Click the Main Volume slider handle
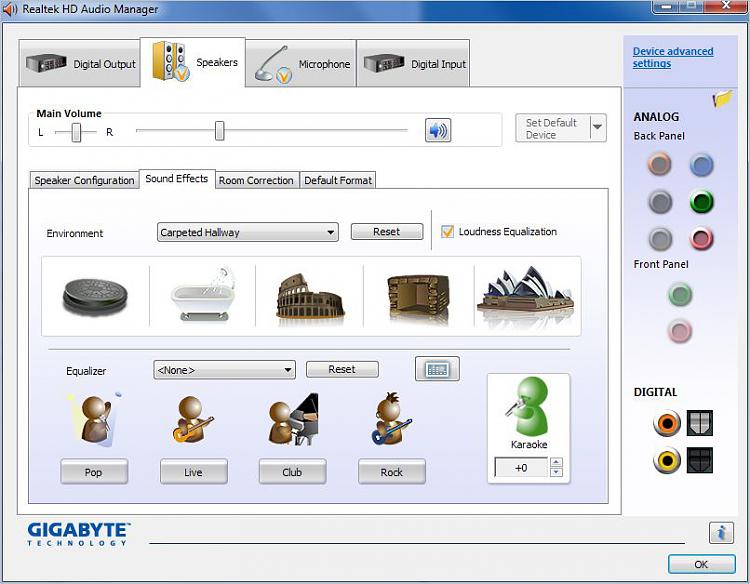 (220, 131)
